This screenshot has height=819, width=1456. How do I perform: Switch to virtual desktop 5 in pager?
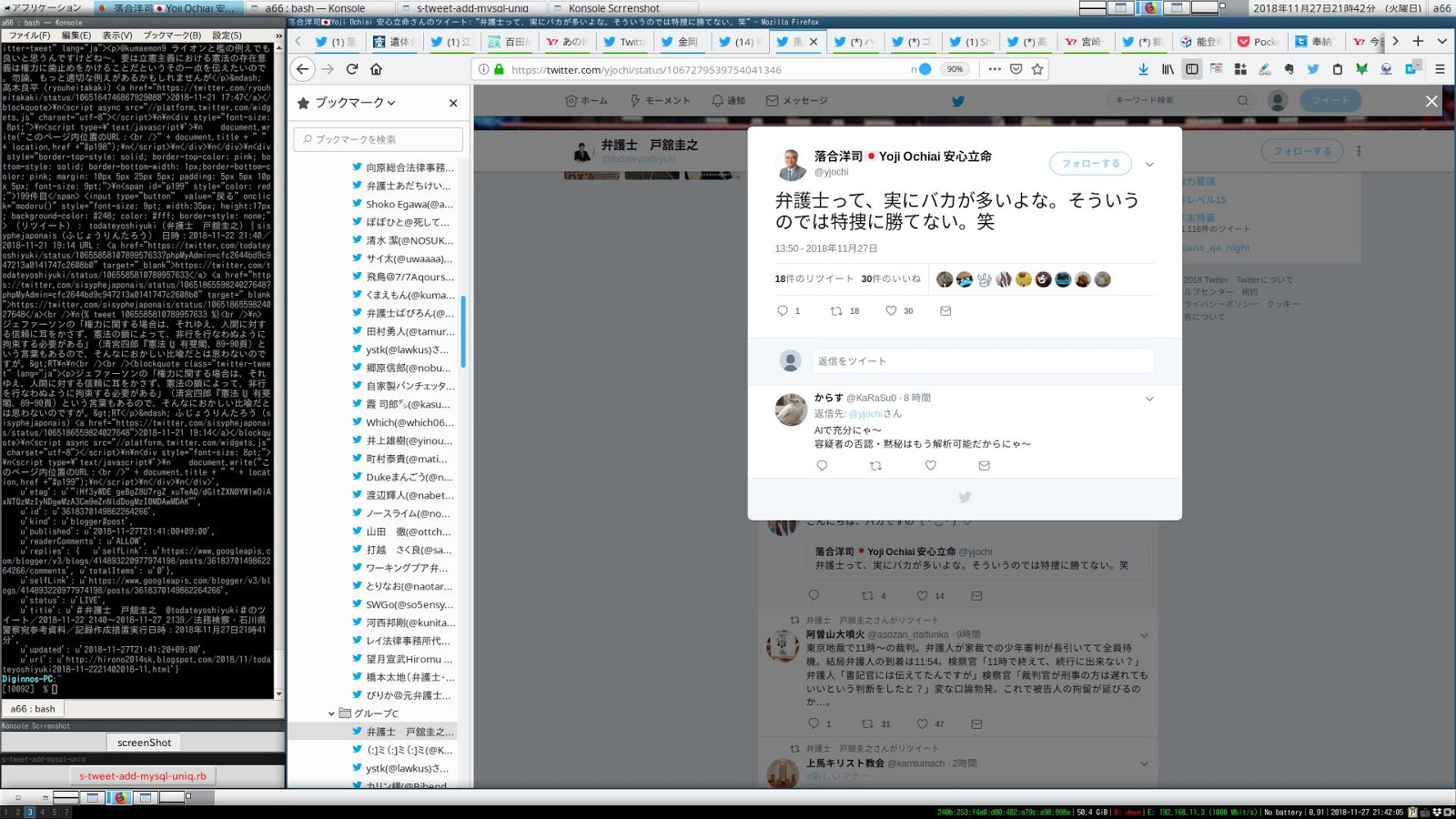pos(53,812)
